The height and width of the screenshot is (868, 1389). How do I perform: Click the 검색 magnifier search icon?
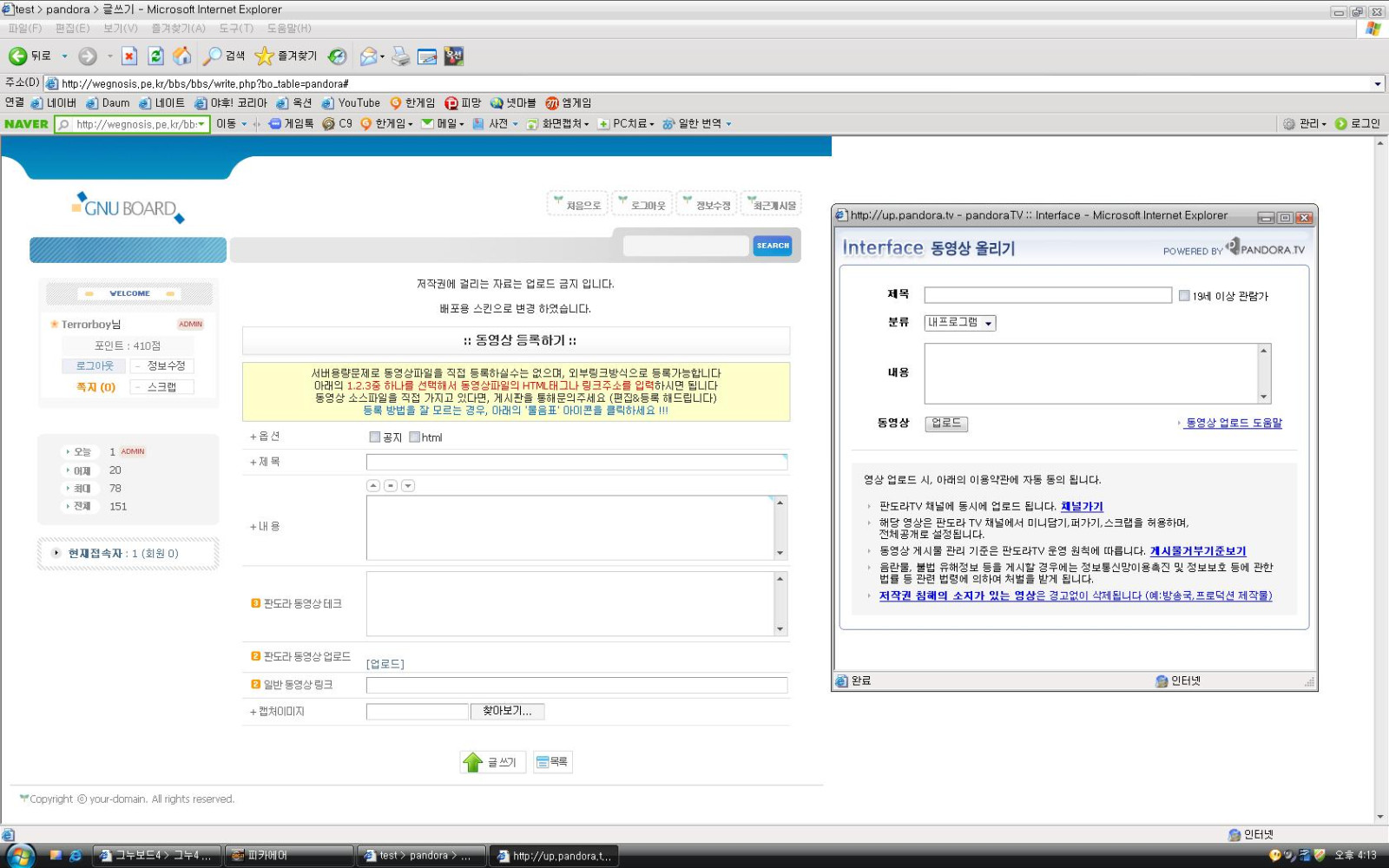[212, 56]
